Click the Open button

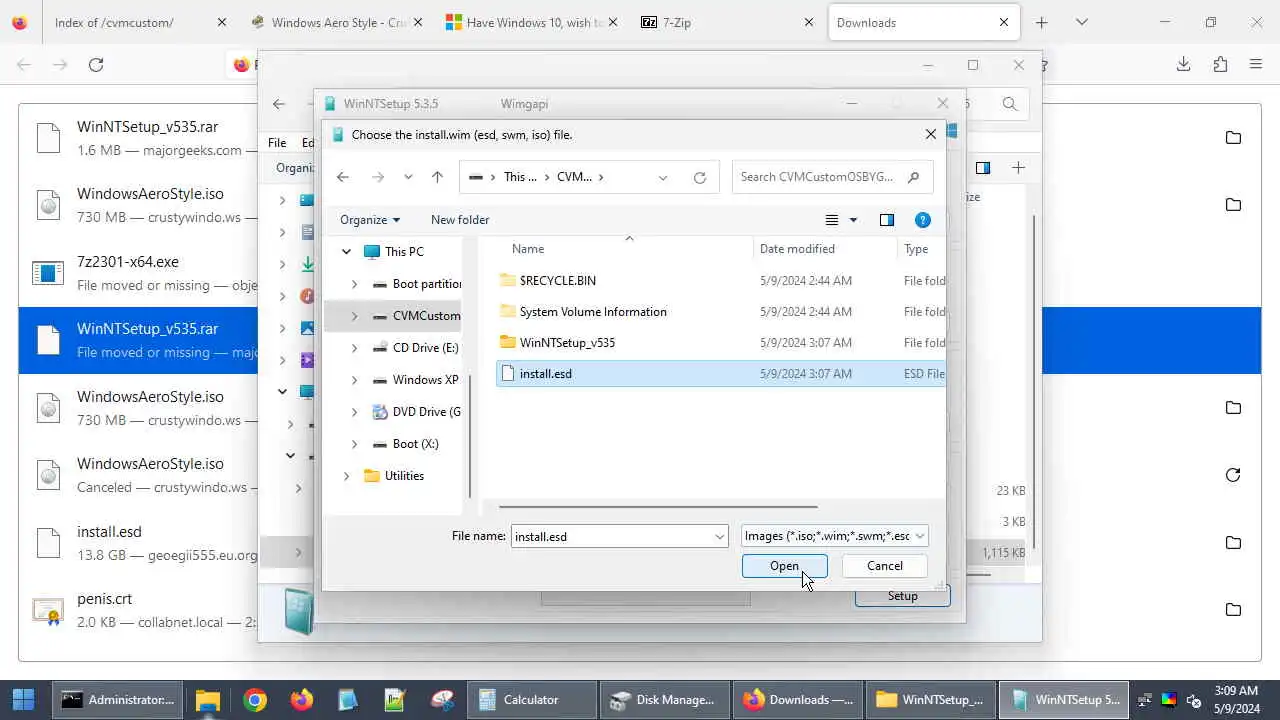785,566
